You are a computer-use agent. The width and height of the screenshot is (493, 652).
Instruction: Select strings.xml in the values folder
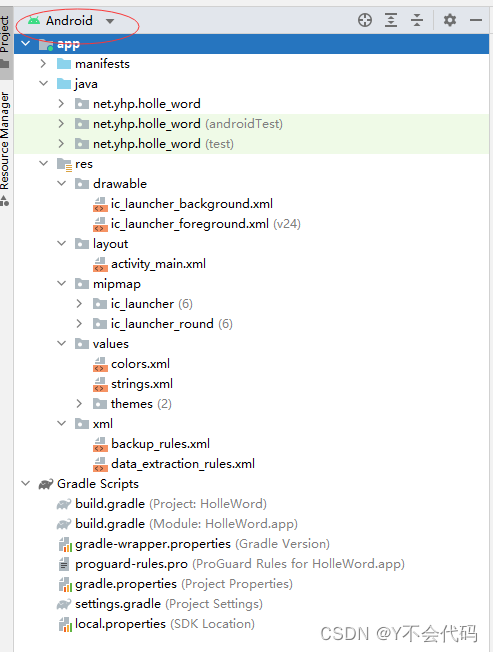click(142, 384)
